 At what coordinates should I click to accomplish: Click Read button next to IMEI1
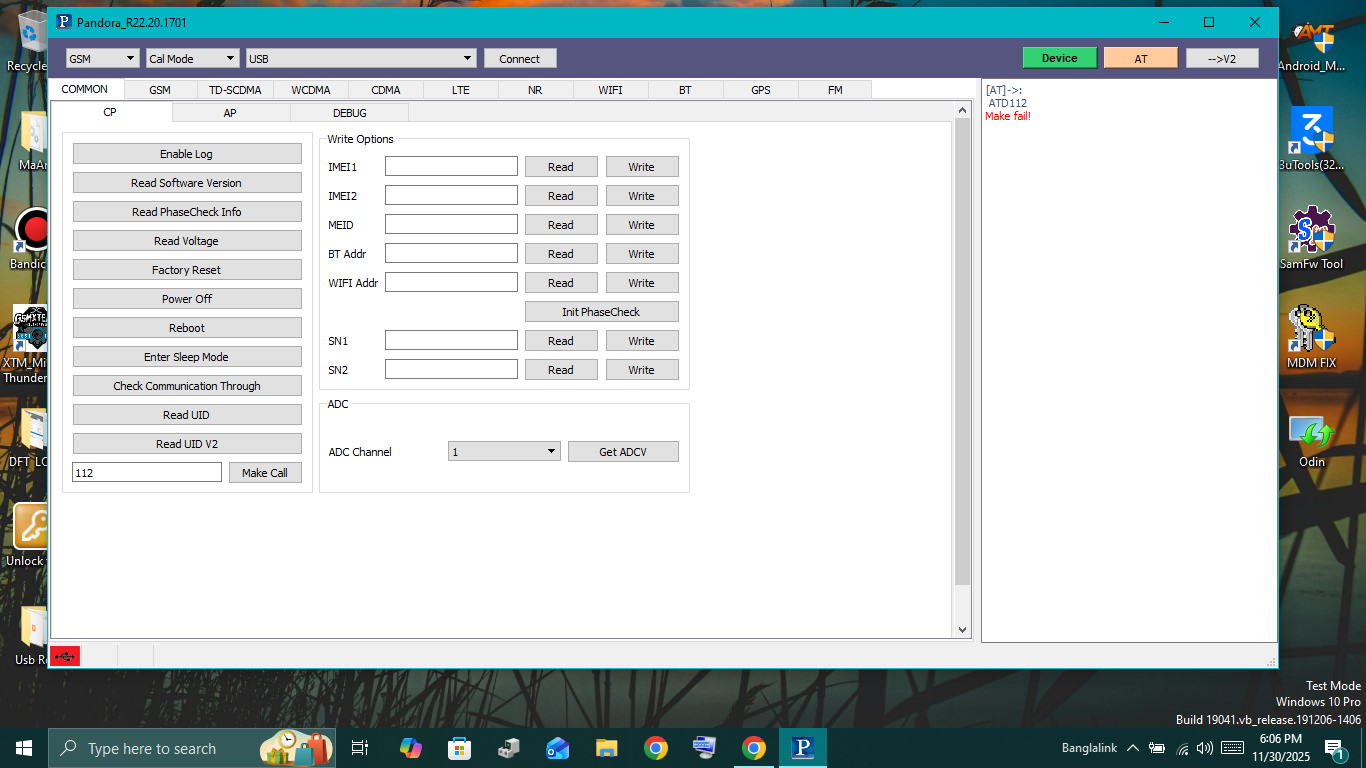[561, 167]
